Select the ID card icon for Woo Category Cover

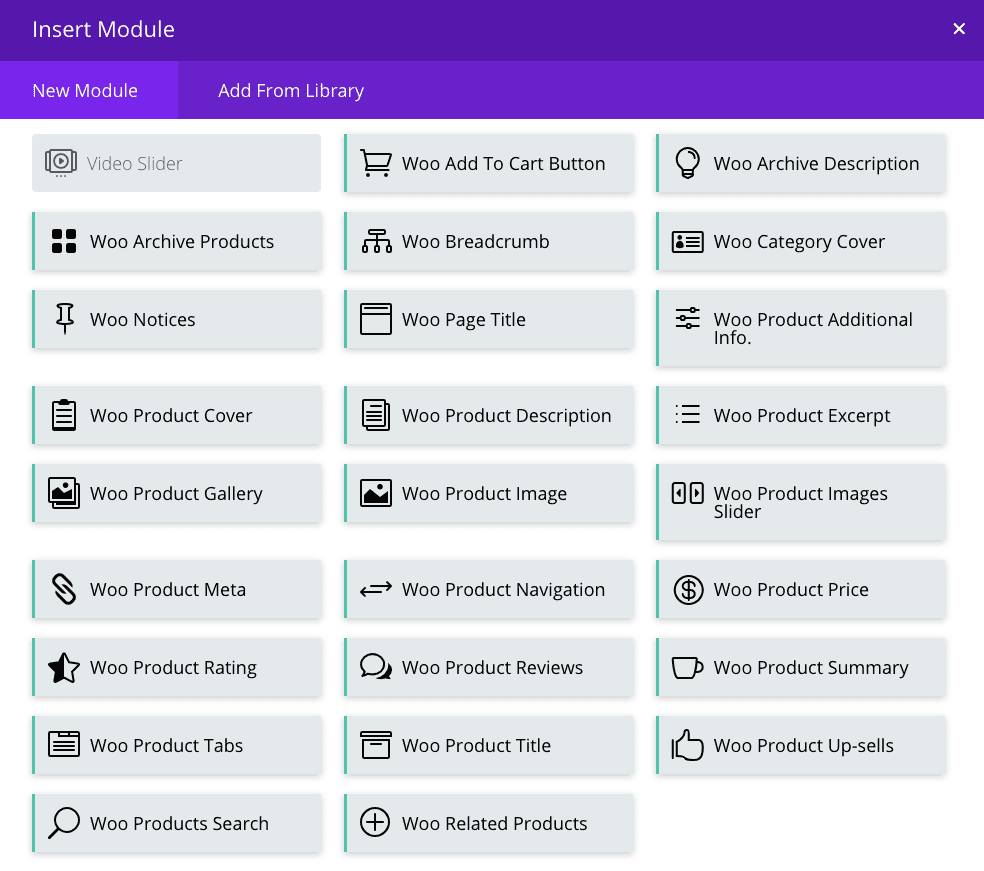[688, 242]
